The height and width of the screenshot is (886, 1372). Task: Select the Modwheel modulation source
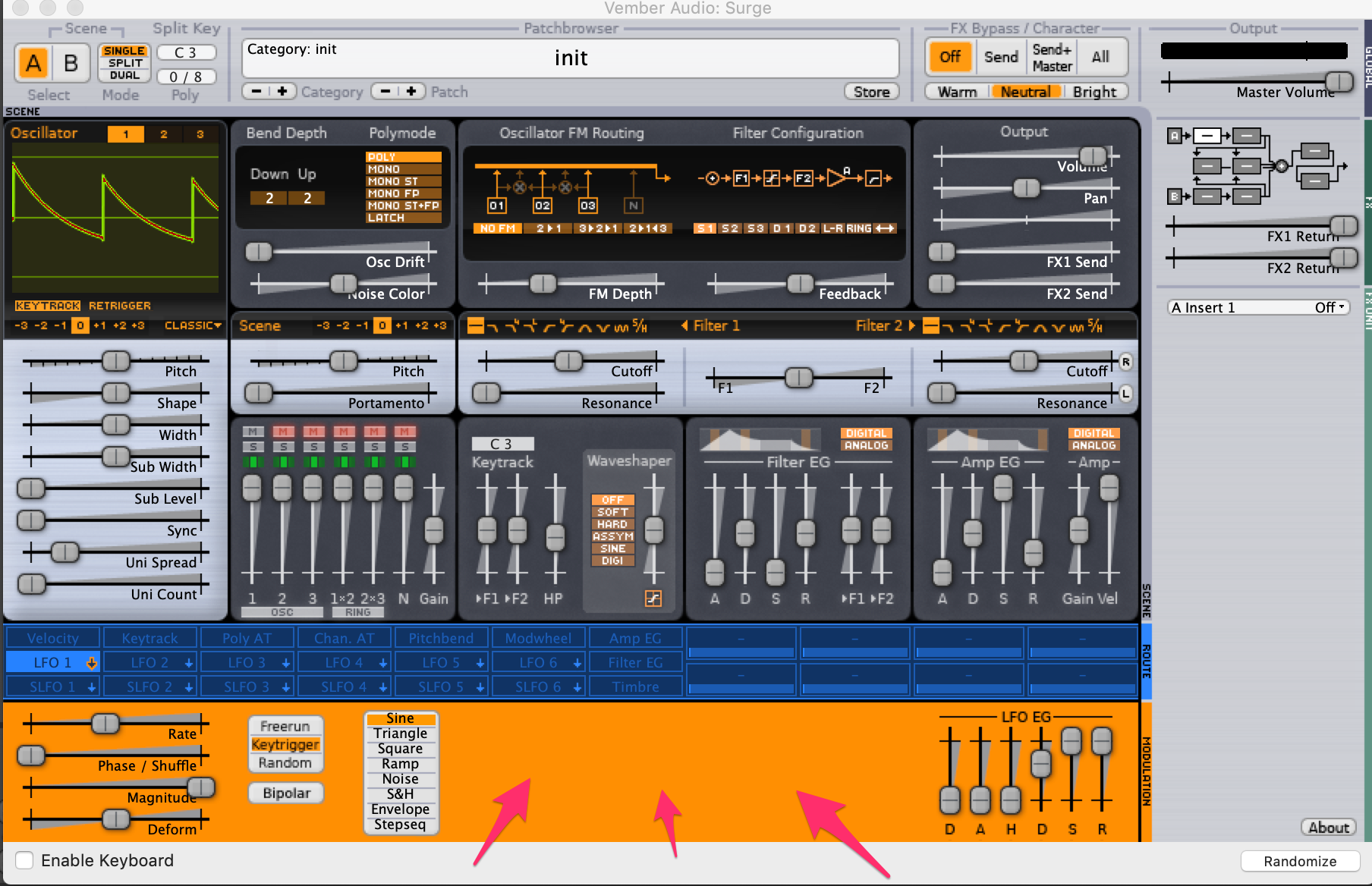[538, 639]
